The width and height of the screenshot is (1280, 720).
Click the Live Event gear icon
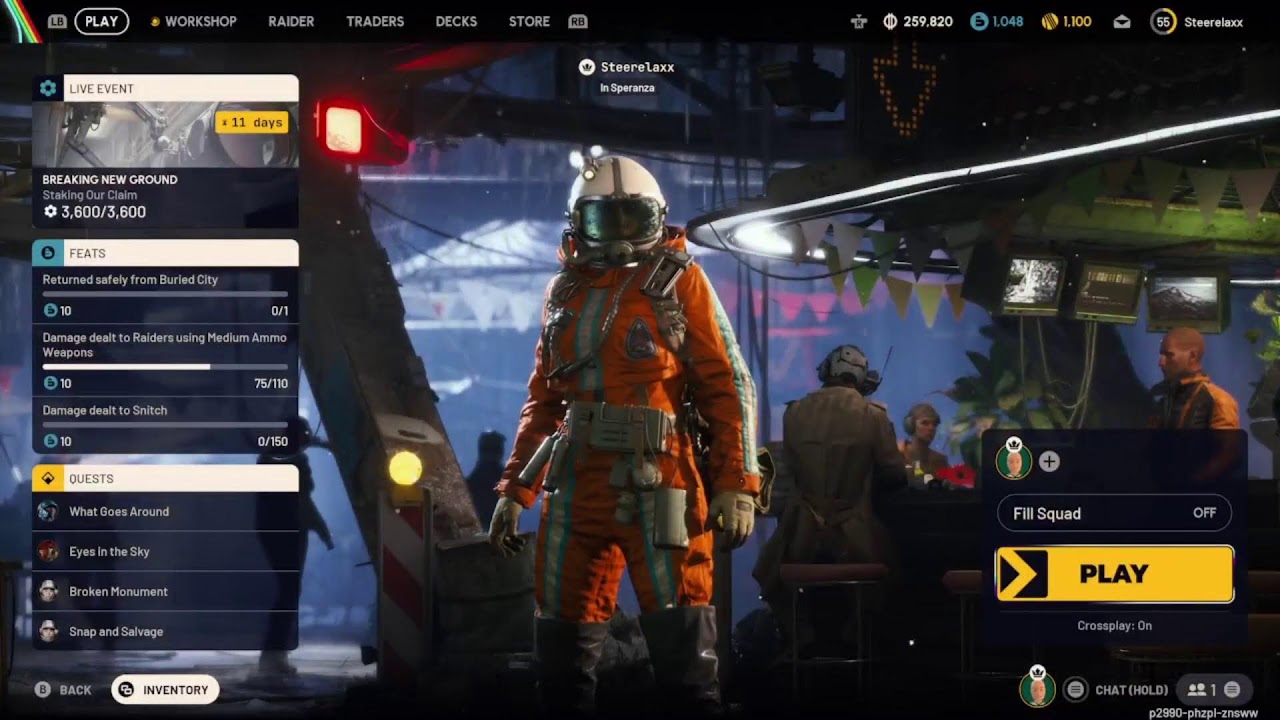click(x=48, y=88)
